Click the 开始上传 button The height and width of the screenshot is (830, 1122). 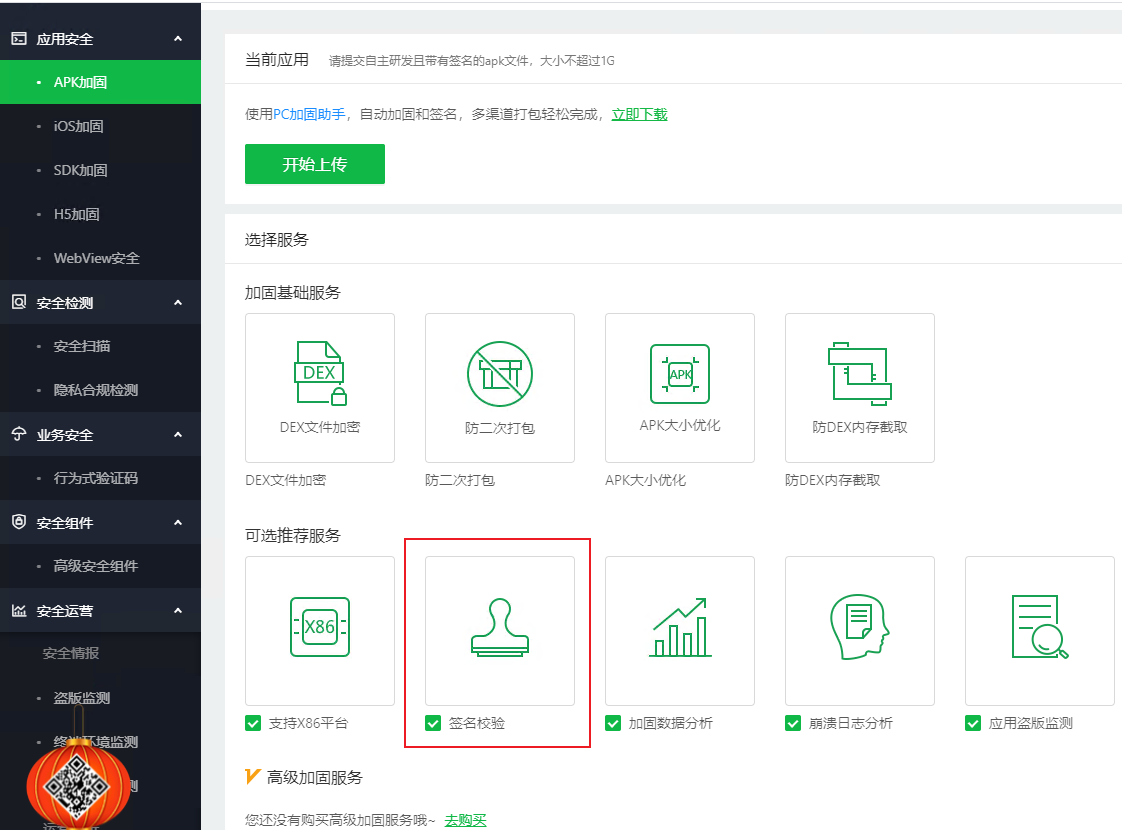(314, 164)
